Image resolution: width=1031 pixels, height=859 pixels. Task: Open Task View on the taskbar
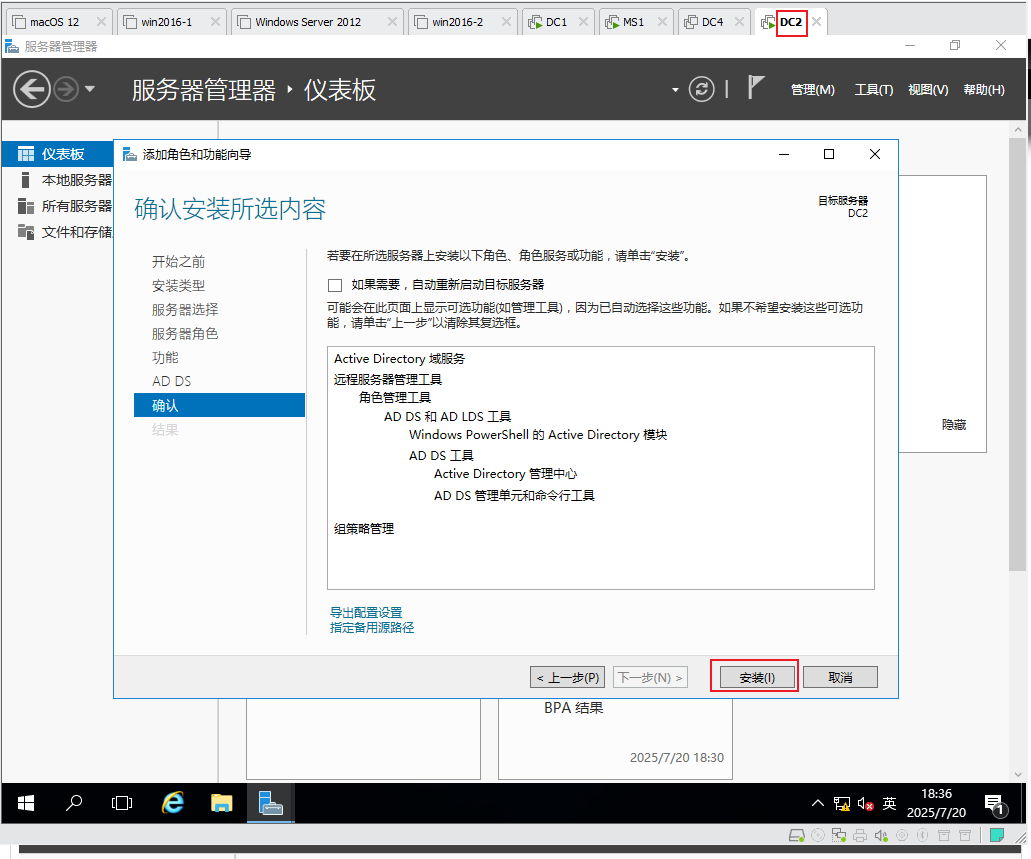(122, 803)
